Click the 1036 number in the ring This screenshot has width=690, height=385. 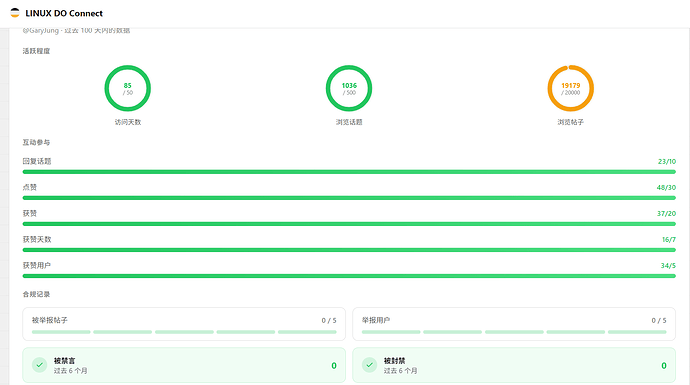point(349,85)
